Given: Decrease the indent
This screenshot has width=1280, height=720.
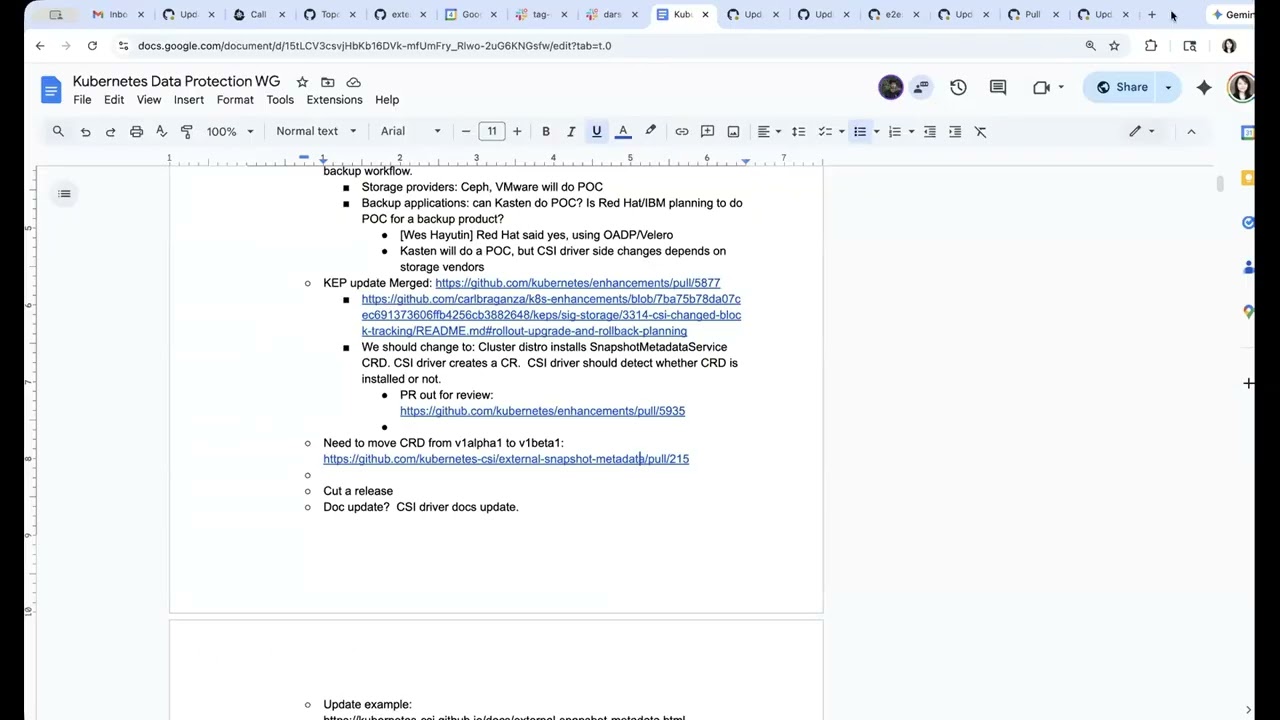Looking at the screenshot, I should (x=929, y=131).
